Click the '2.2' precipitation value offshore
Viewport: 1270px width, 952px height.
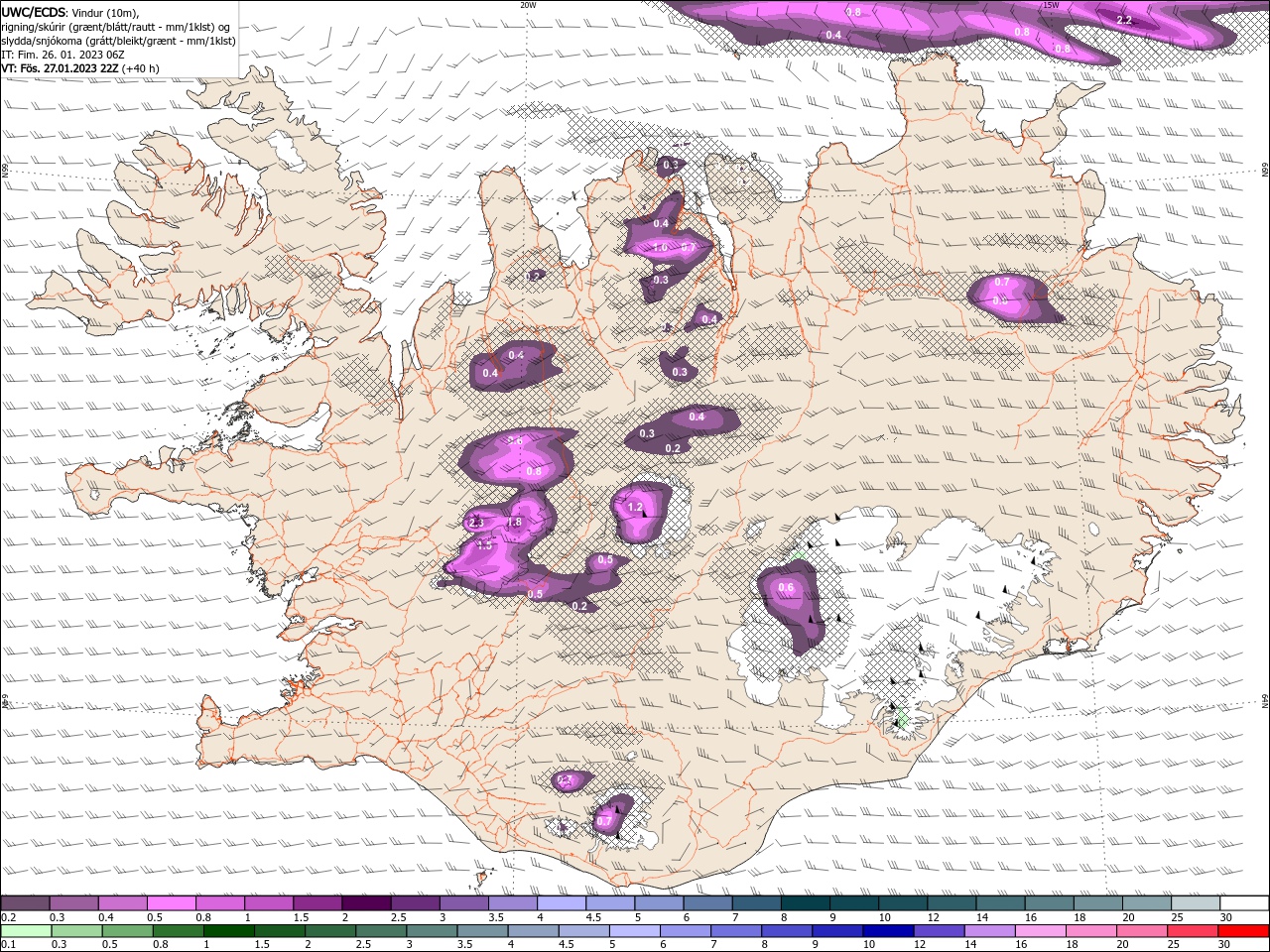[1124, 20]
